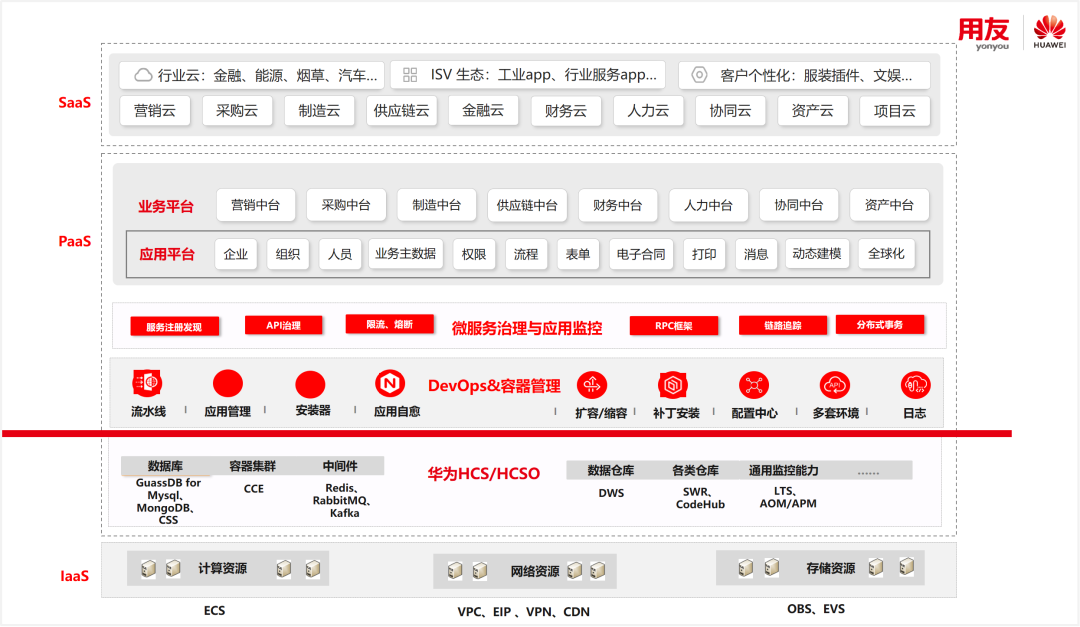Select the 财务中台 box
This screenshot has height=627, width=1080.
click(x=618, y=205)
